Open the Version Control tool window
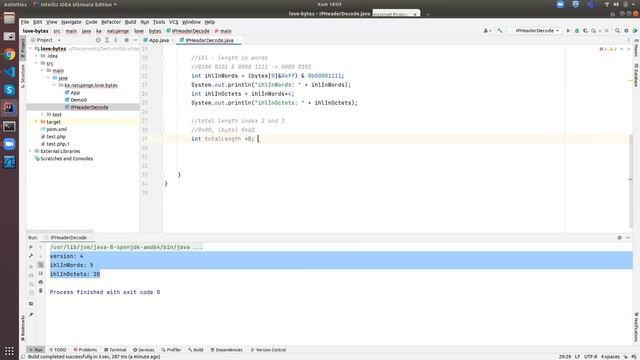 click(x=268, y=350)
